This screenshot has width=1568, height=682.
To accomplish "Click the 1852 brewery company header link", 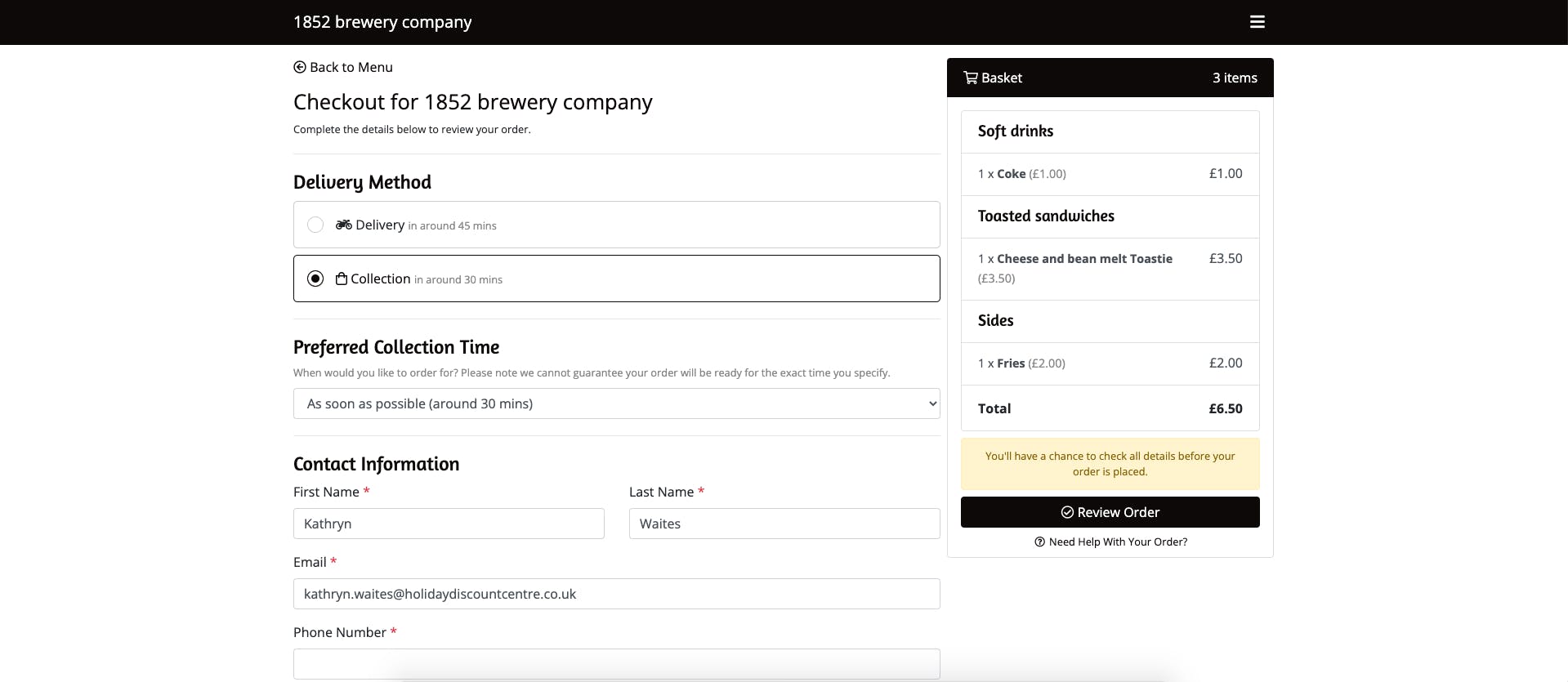I will (x=382, y=22).
